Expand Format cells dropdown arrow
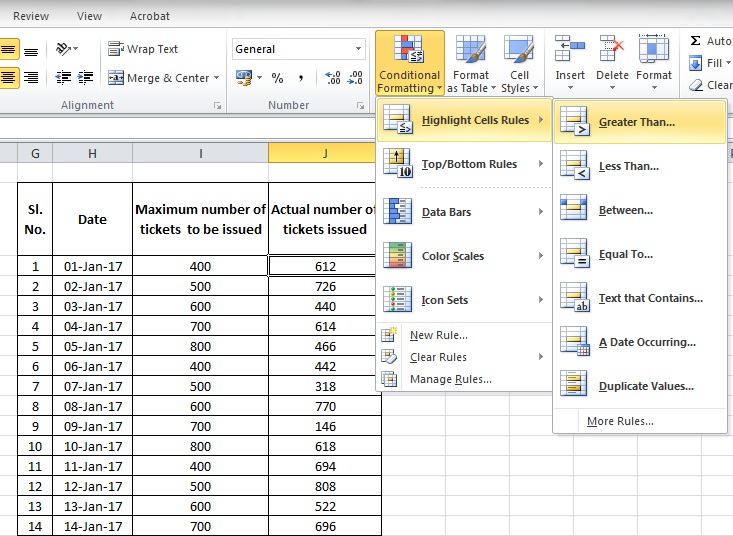733x536 pixels. [x=654, y=88]
